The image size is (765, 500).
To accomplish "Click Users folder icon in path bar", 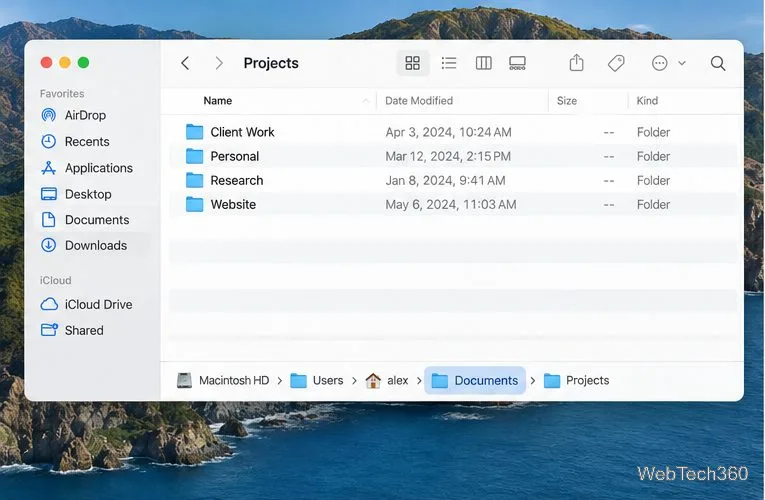I will click(x=298, y=380).
